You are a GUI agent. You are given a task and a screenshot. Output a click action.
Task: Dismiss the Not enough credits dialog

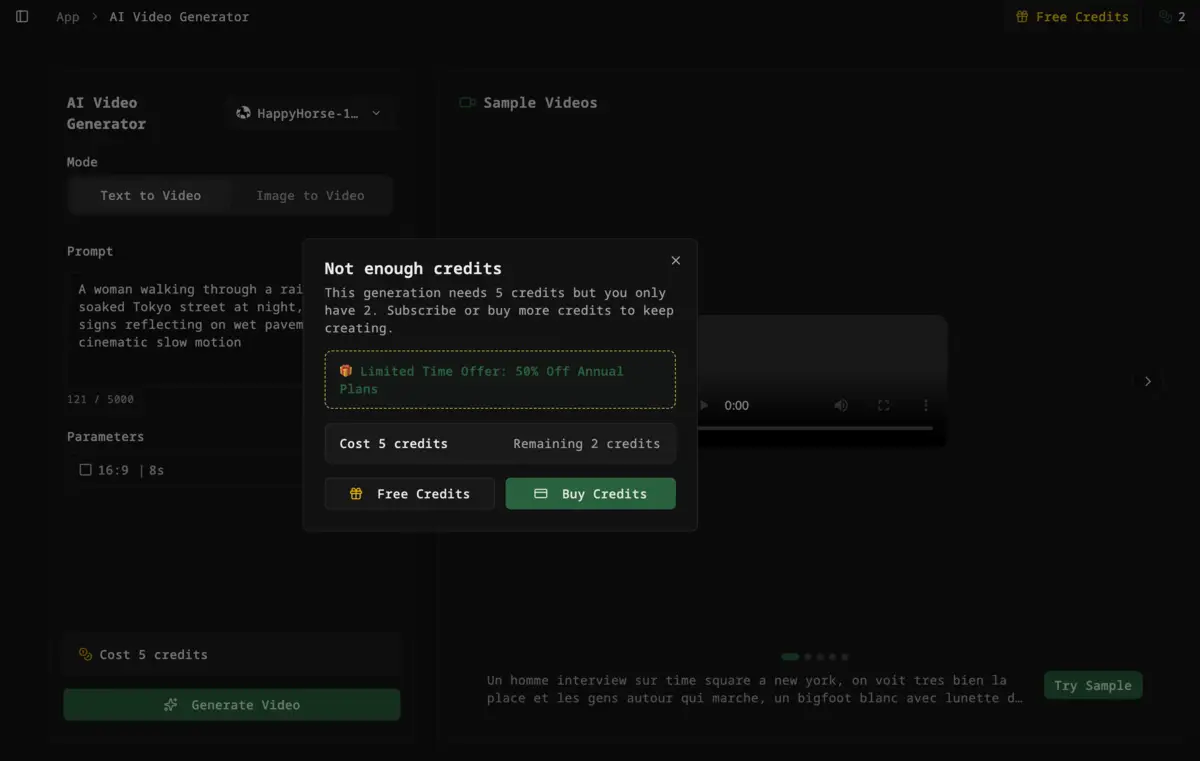click(675, 260)
